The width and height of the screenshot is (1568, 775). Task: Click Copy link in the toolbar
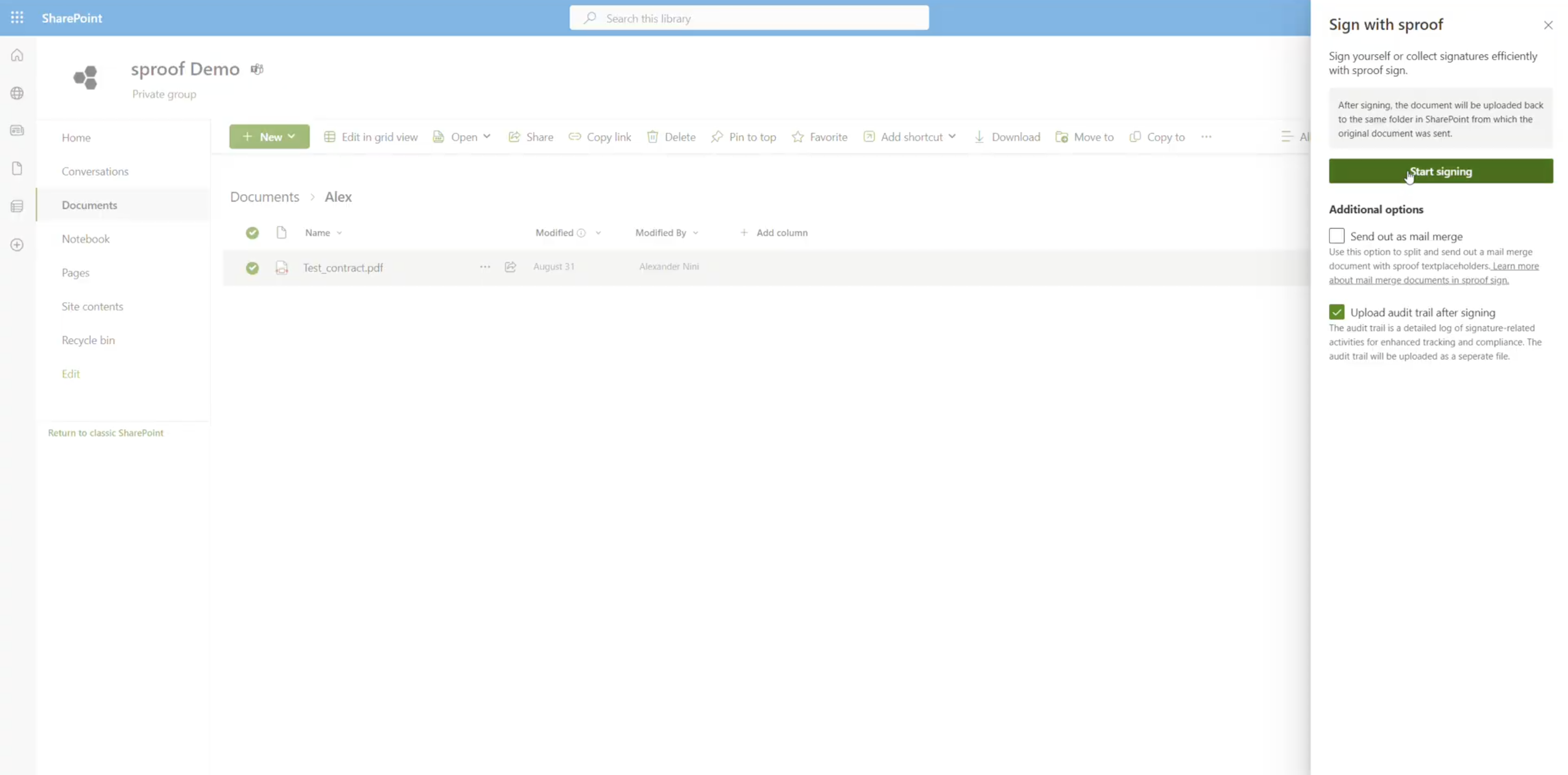[x=600, y=137]
